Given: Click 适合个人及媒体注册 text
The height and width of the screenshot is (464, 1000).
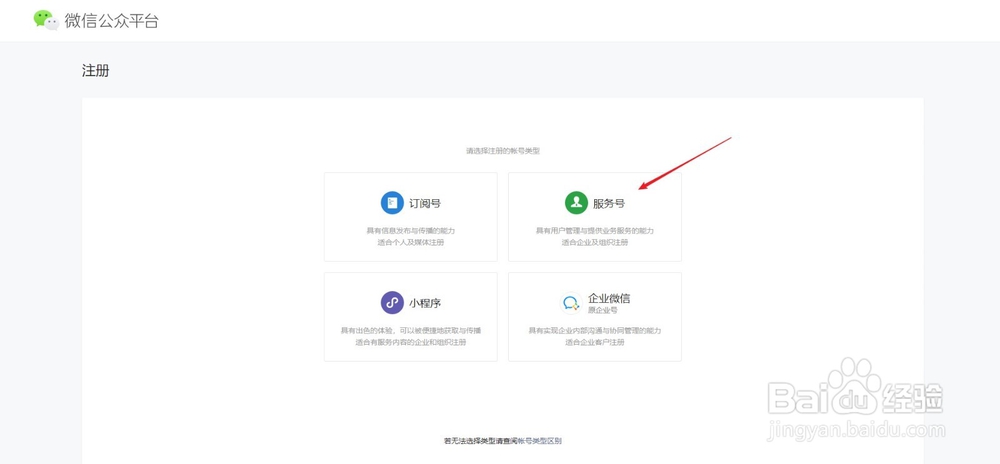Looking at the screenshot, I should click(411, 243).
